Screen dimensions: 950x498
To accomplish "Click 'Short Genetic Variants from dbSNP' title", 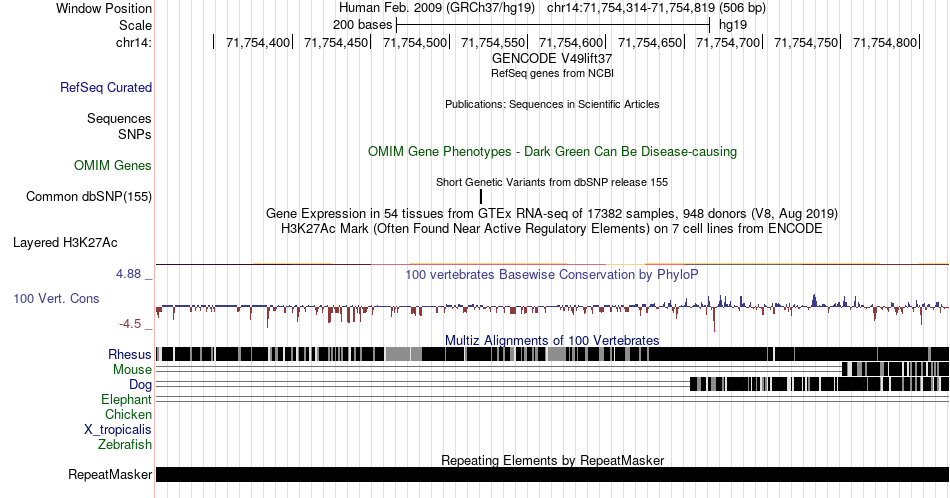I will click(552, 182).
